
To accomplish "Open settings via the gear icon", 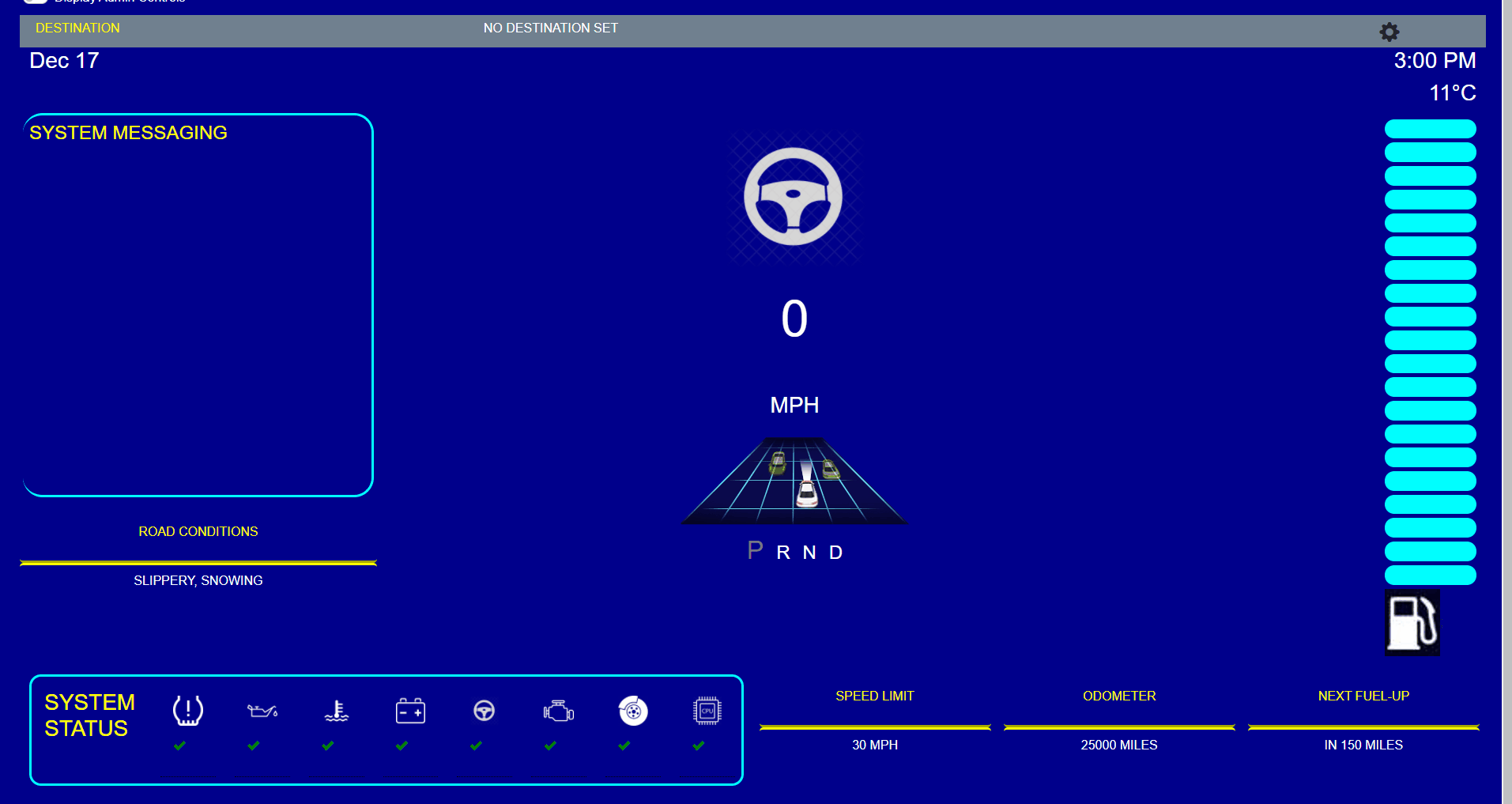I will point(1389,32).
